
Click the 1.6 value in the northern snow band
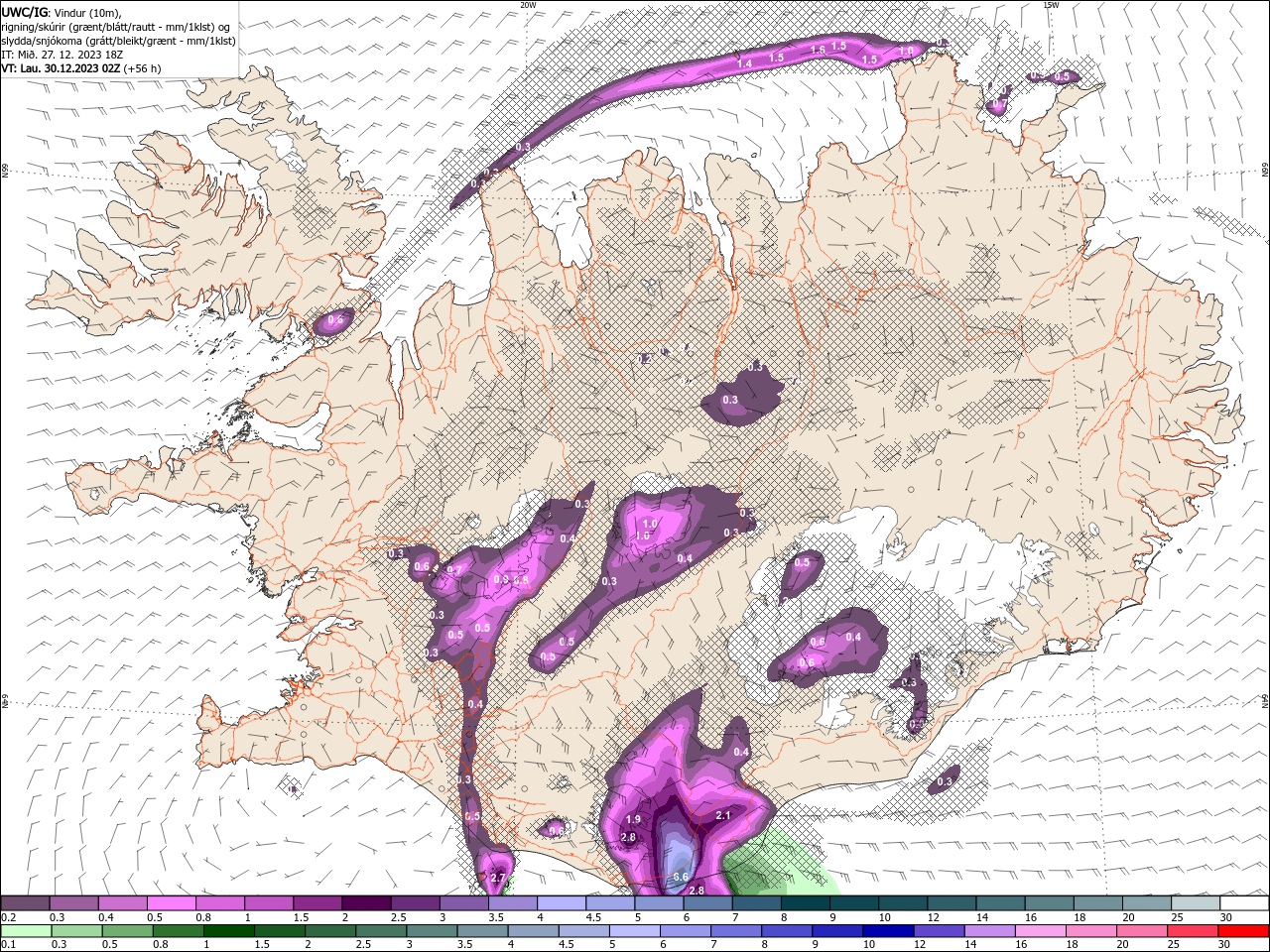click(818, 50)
